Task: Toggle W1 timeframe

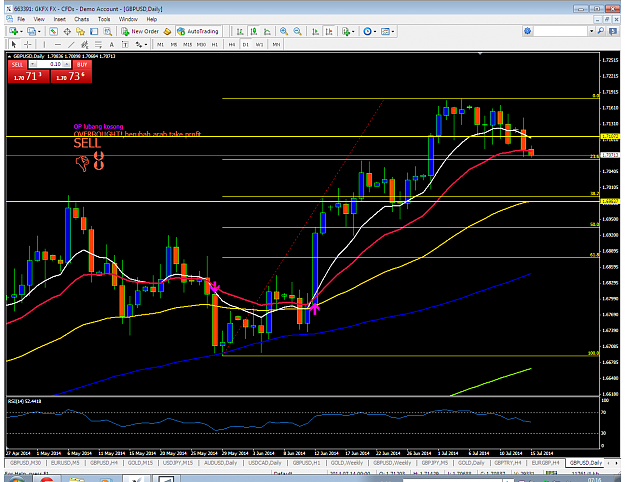Action: tap(259, 45)
